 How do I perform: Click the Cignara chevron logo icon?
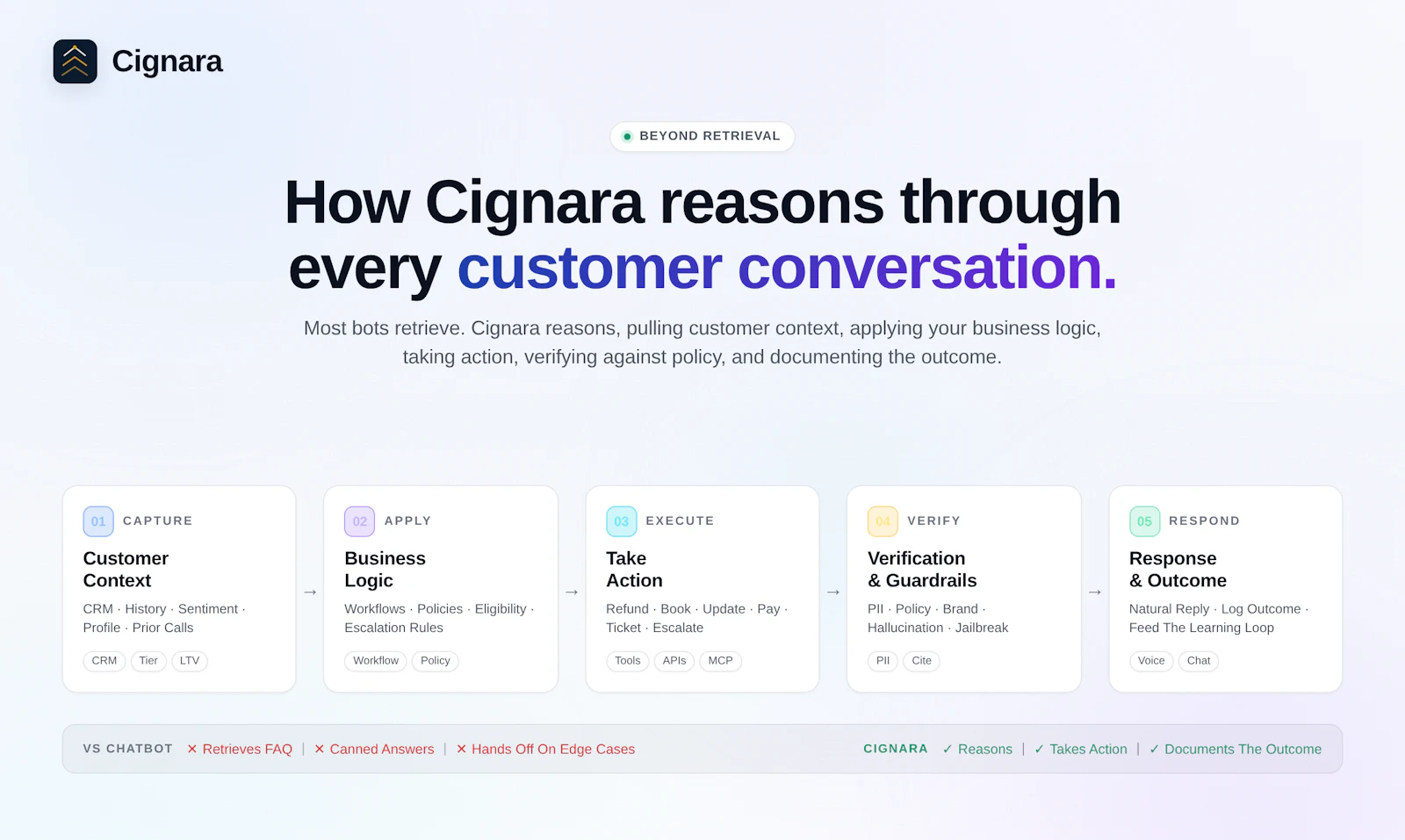tap(75, 61)
